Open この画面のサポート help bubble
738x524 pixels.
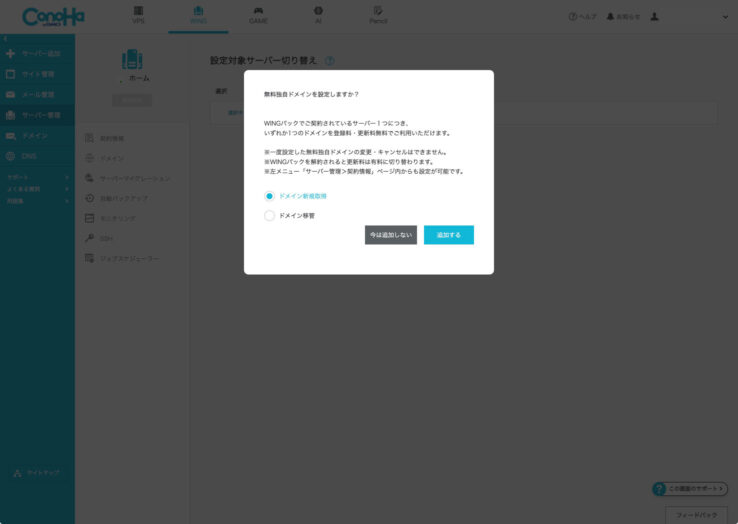point(690,489)
